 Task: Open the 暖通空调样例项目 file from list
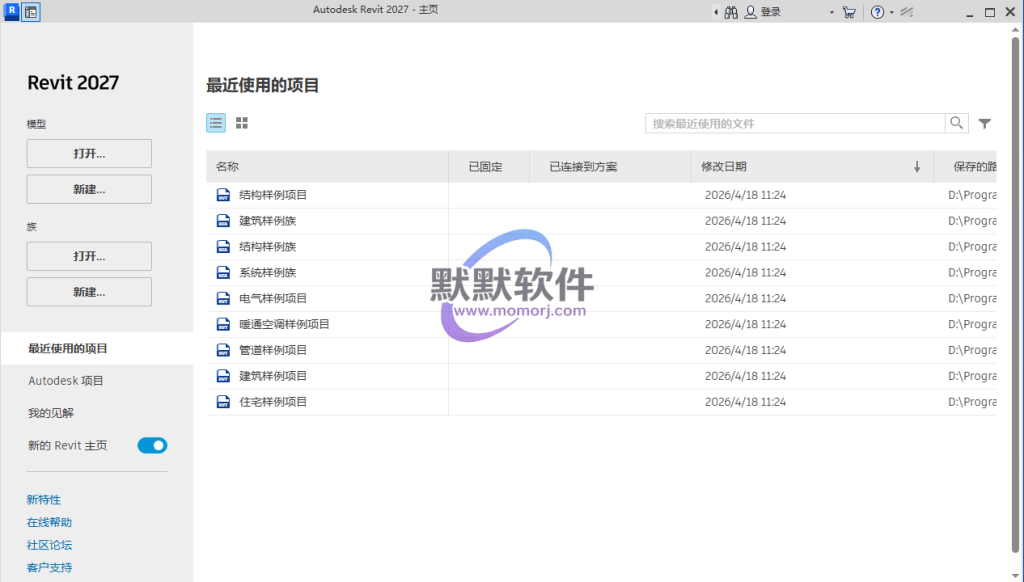(285, 324)
